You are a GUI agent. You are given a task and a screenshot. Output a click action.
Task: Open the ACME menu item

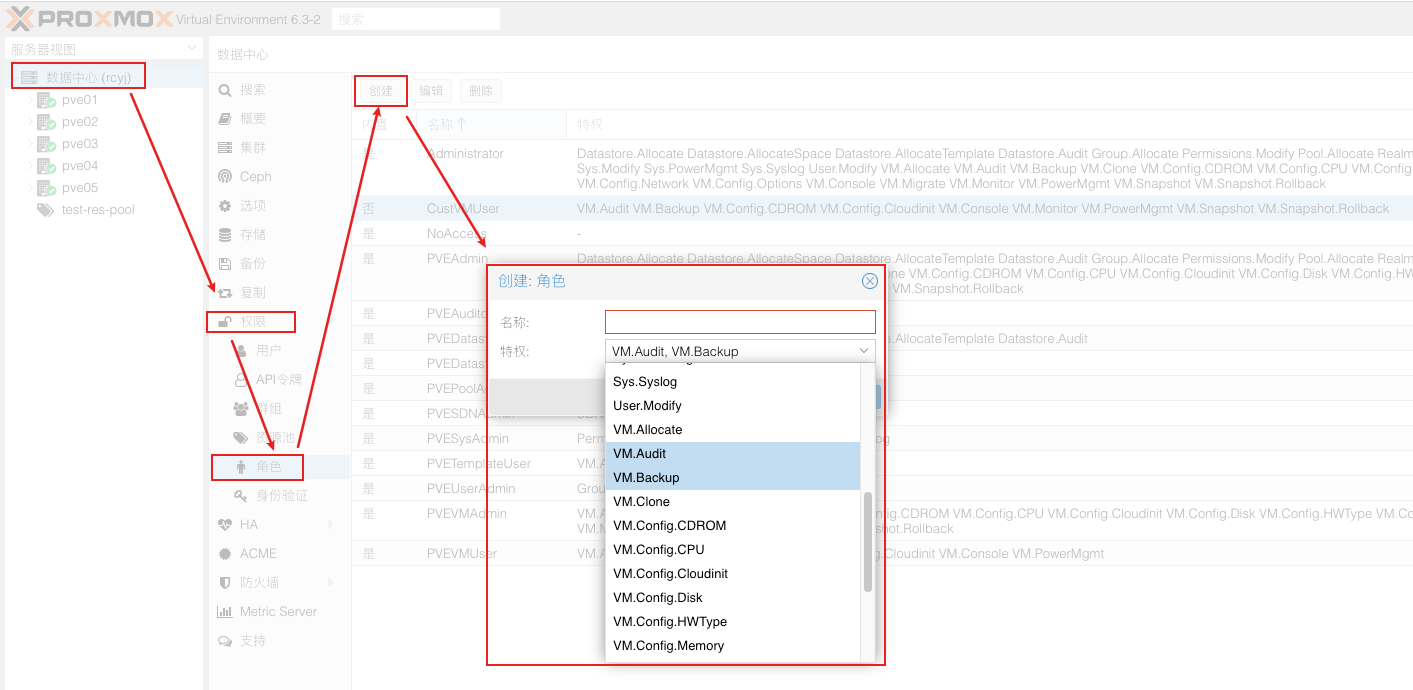click(280, 554)
